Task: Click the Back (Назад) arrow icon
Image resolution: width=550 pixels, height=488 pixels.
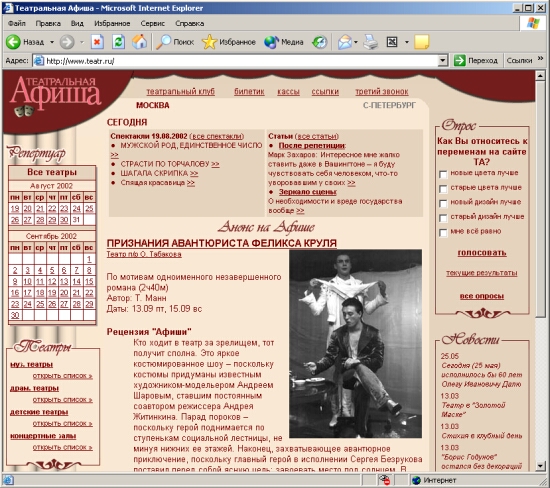Action: point(13,42)
